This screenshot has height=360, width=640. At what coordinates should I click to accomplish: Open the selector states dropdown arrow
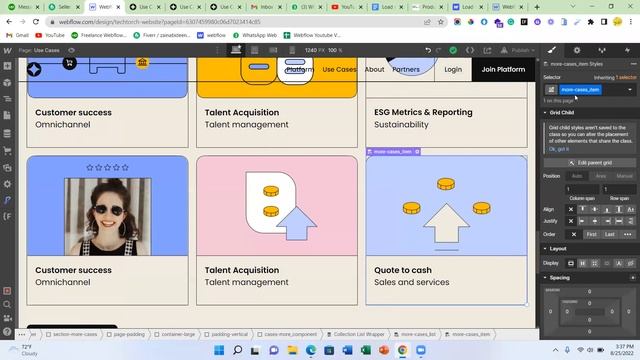pyautogui.click(x=630, y=89)
